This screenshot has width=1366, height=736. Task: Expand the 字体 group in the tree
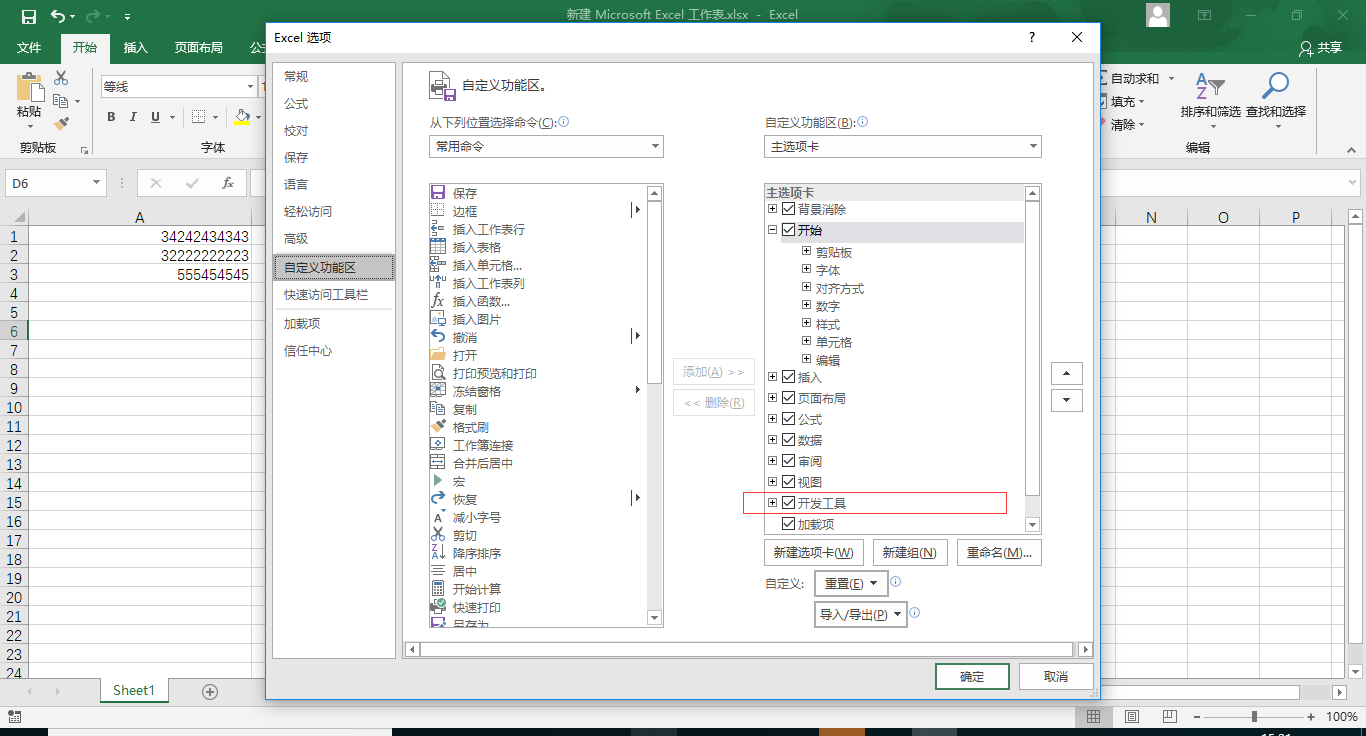806,270
